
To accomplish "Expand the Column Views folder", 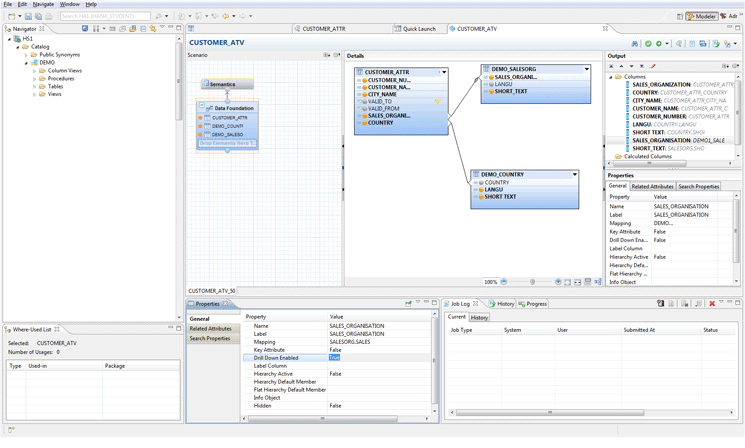I will 35,71.
